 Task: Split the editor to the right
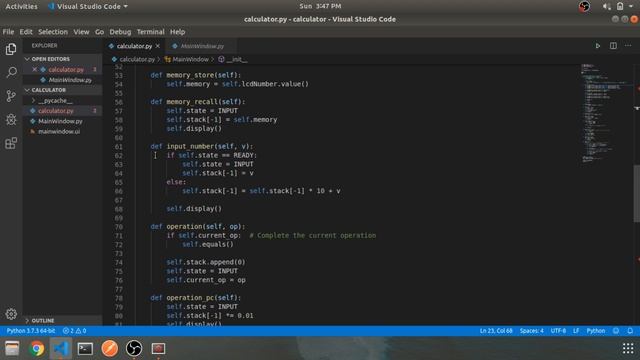tap(613, 46)
